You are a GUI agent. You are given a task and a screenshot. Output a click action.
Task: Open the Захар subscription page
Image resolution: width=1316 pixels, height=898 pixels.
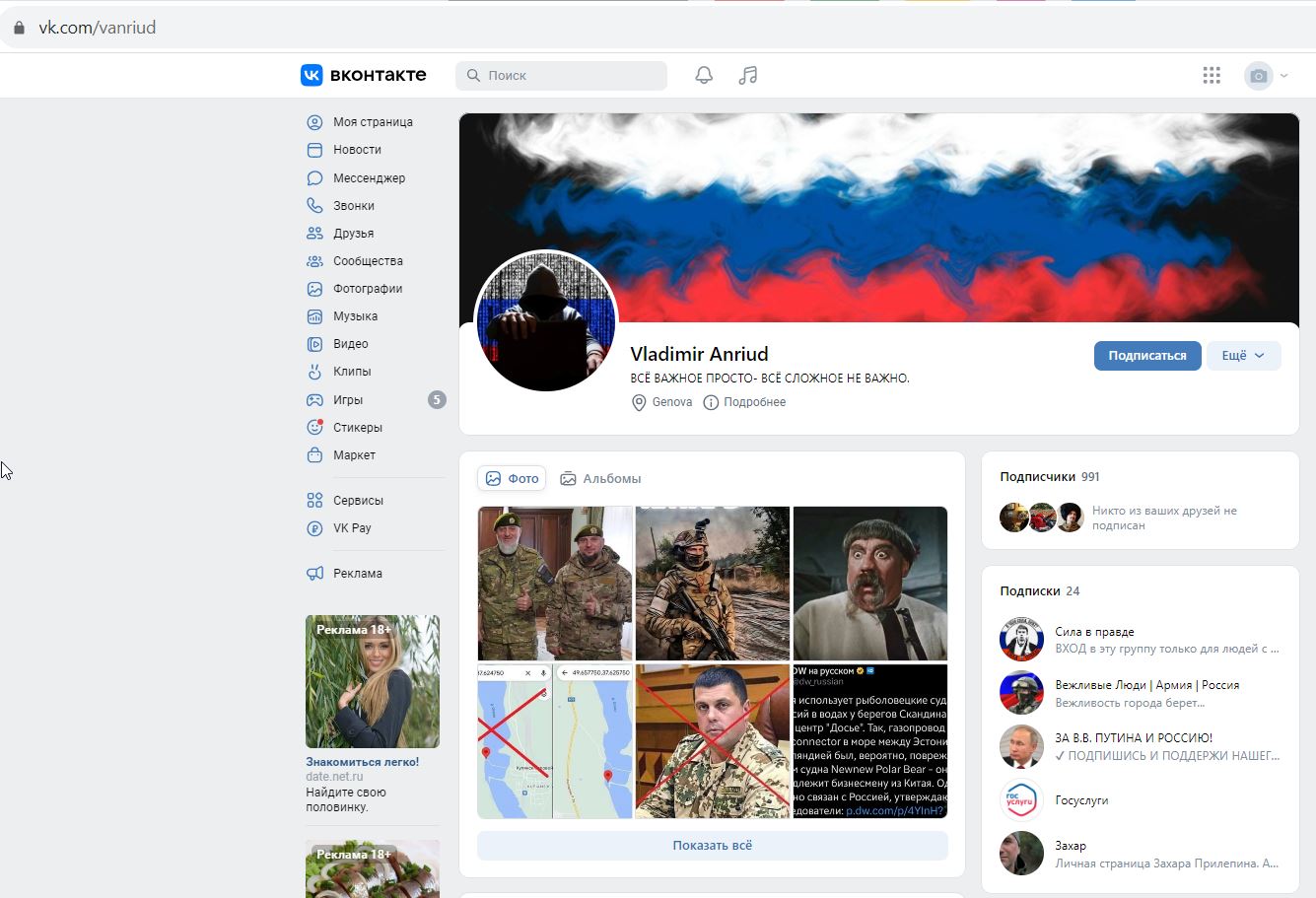tap(1071, 846)
